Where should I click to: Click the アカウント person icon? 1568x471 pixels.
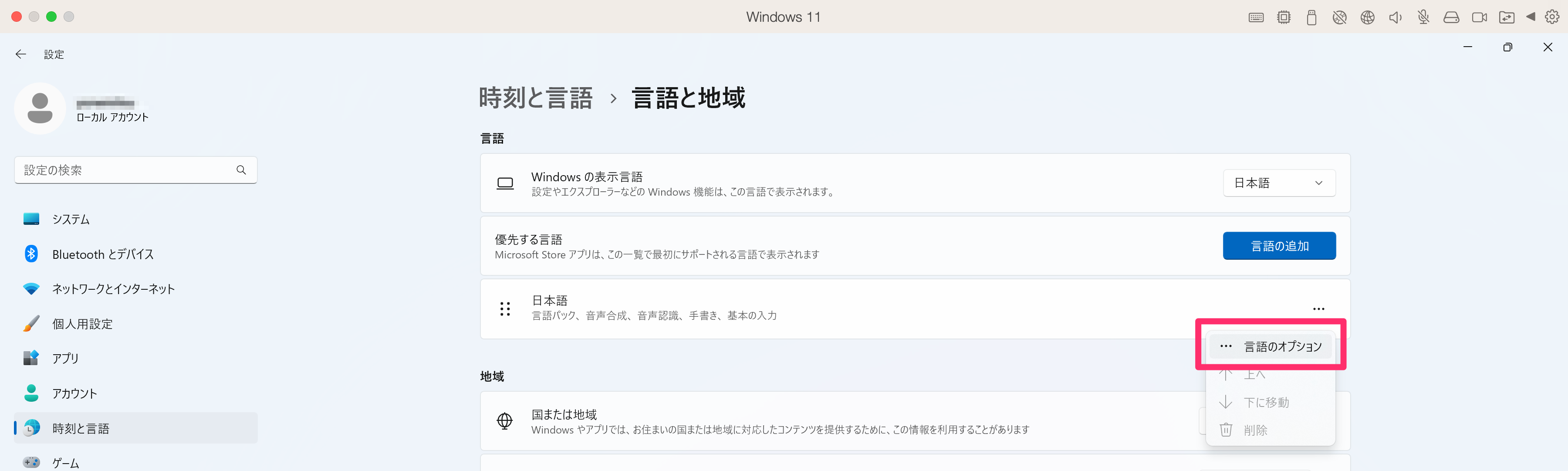[x=31, y=393]
